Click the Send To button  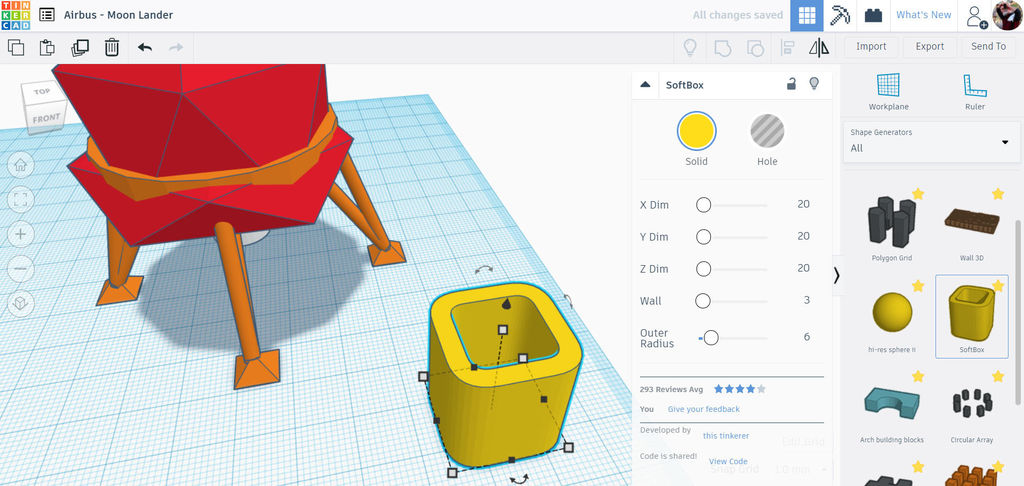click(x=988, y=46)
